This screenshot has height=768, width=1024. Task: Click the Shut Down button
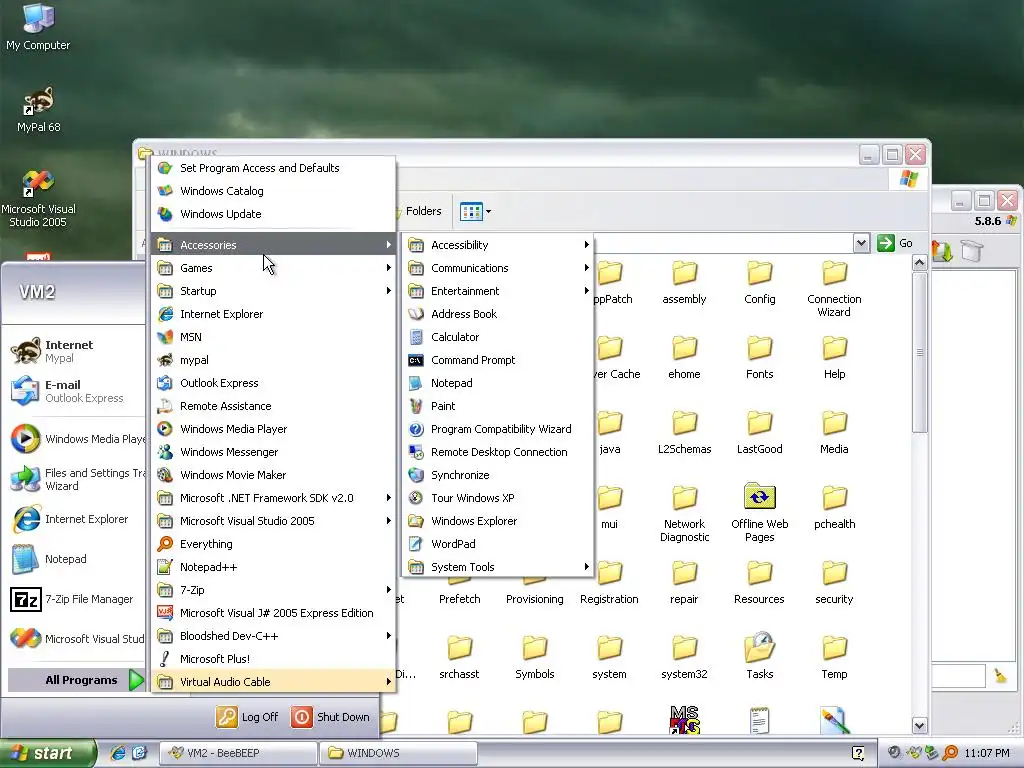[331, 716]
